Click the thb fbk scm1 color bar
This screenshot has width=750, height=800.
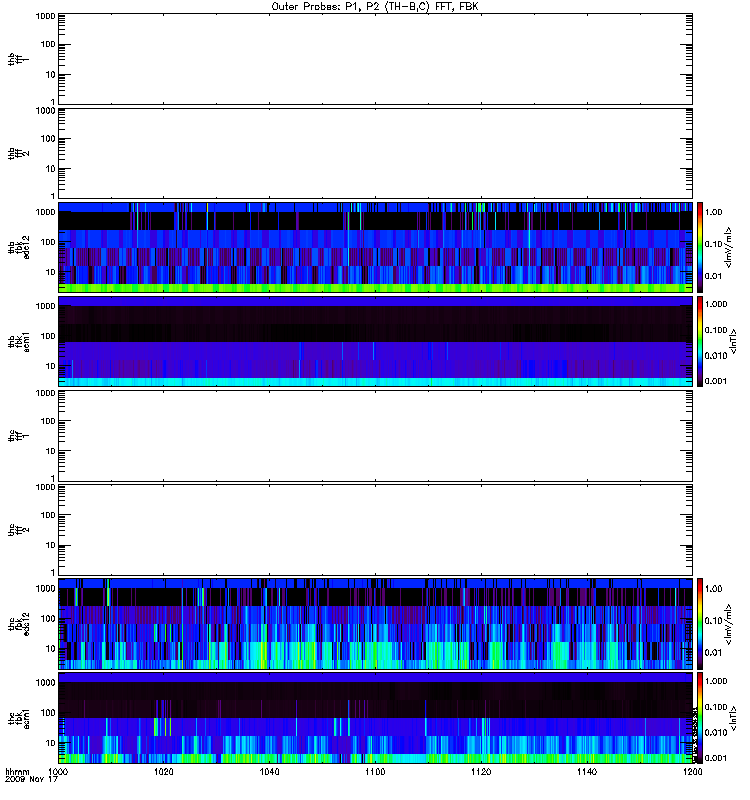click(x=700, y=341)
